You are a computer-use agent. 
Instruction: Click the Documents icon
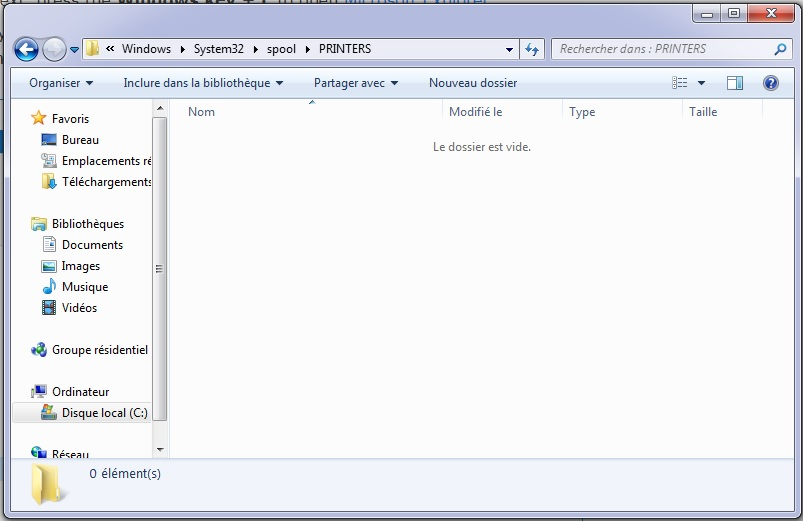tap(49, 244)
